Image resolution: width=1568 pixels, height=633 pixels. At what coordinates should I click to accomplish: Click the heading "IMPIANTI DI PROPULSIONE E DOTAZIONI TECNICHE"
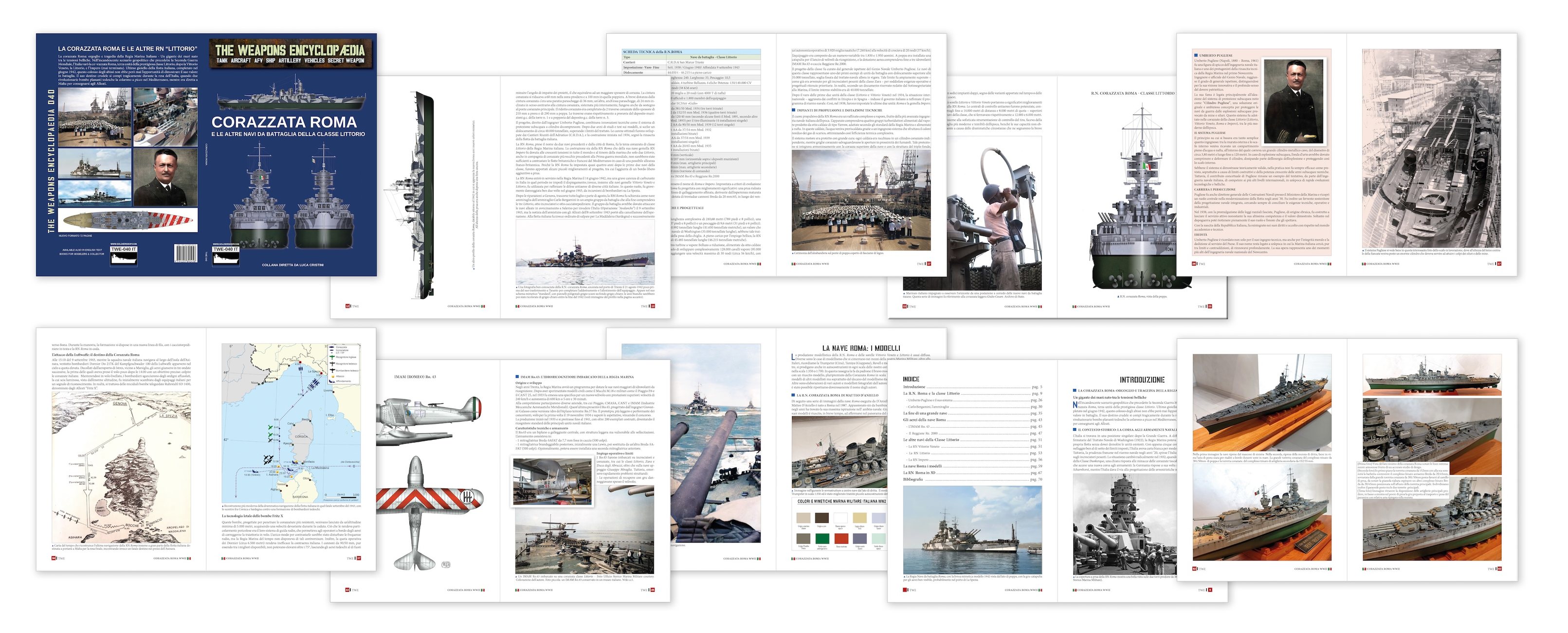(839, 110)
